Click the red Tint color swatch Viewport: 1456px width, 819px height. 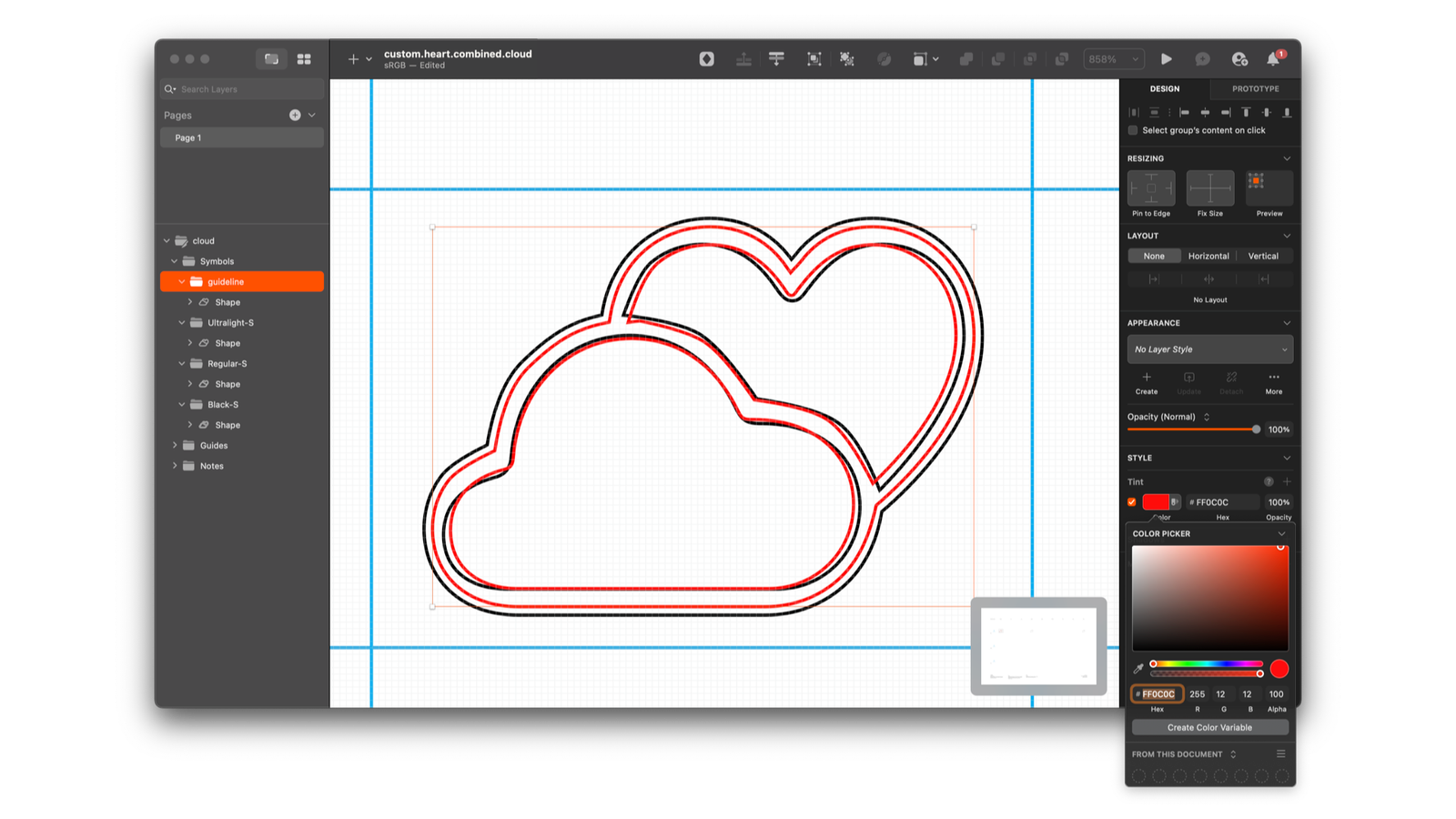[x=1158, y=501]
